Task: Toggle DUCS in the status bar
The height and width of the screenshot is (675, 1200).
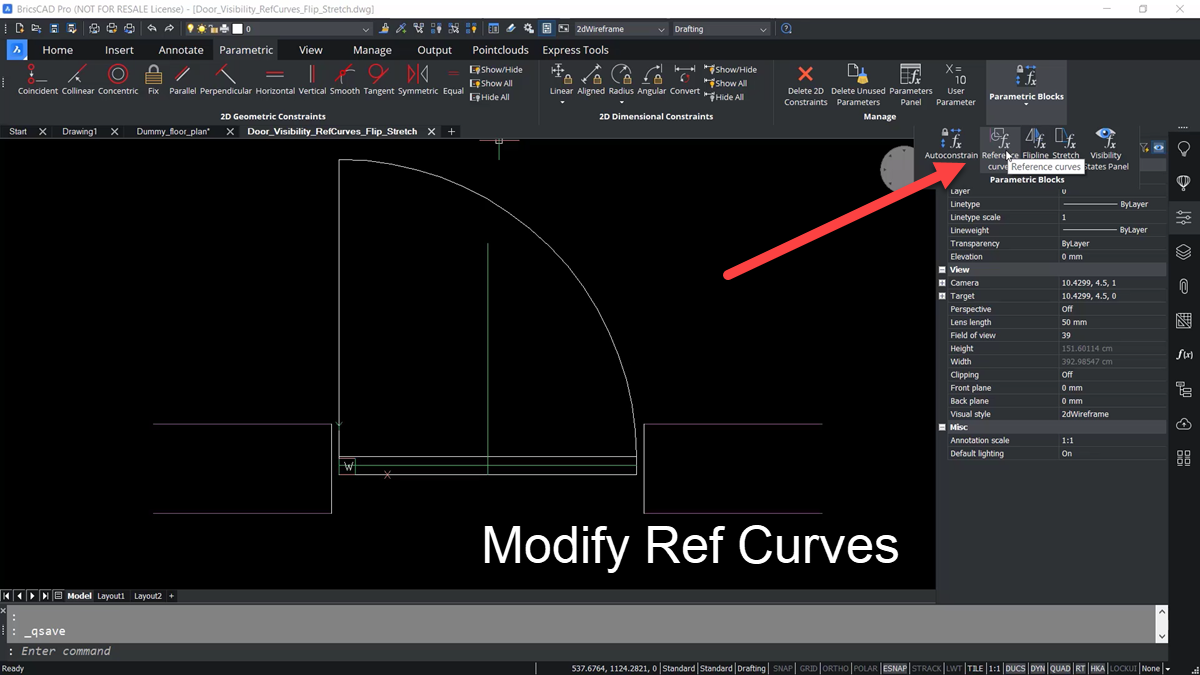Action: [x=1015, y=668]
